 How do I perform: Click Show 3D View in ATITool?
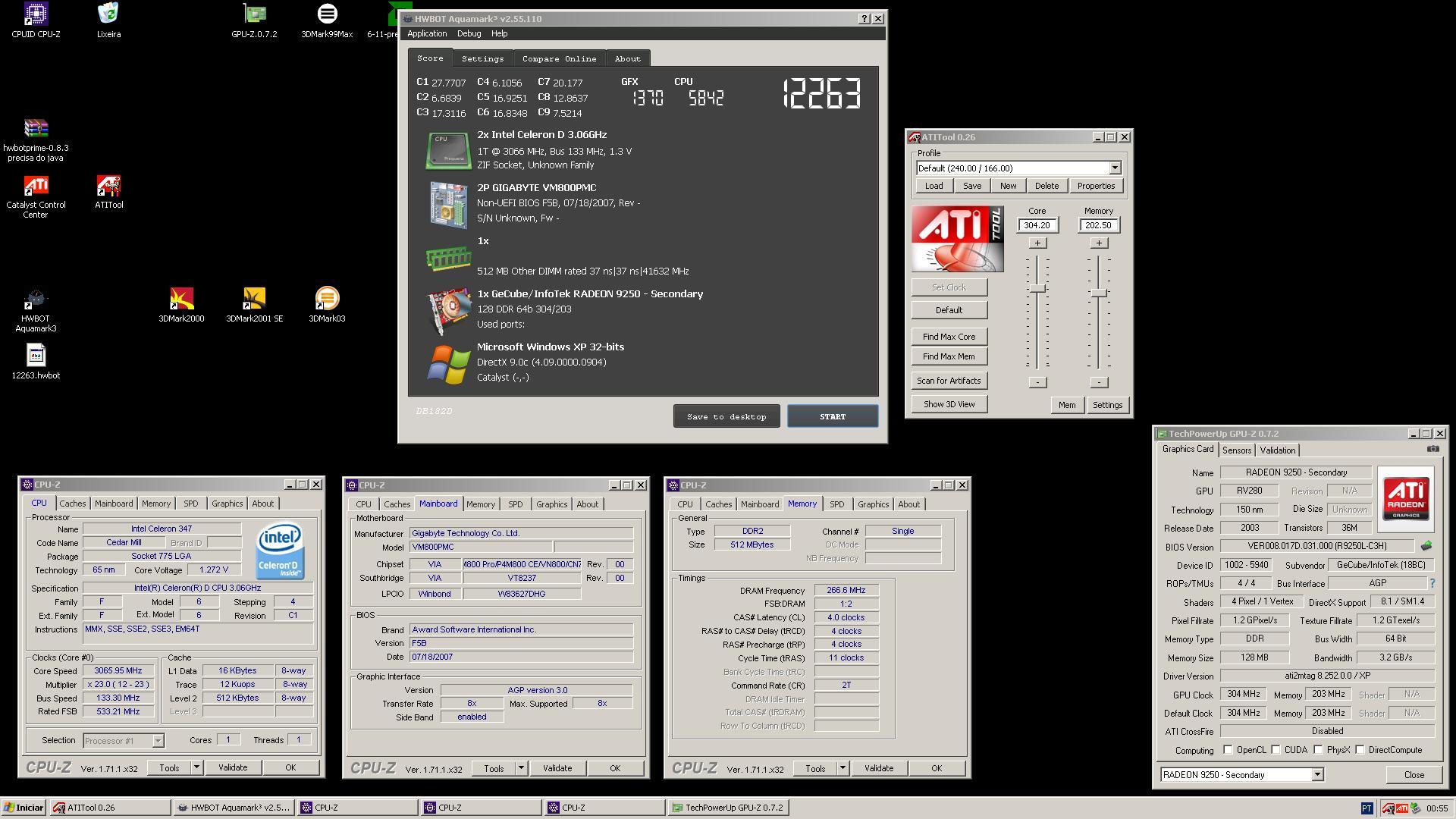pos(949,404)
